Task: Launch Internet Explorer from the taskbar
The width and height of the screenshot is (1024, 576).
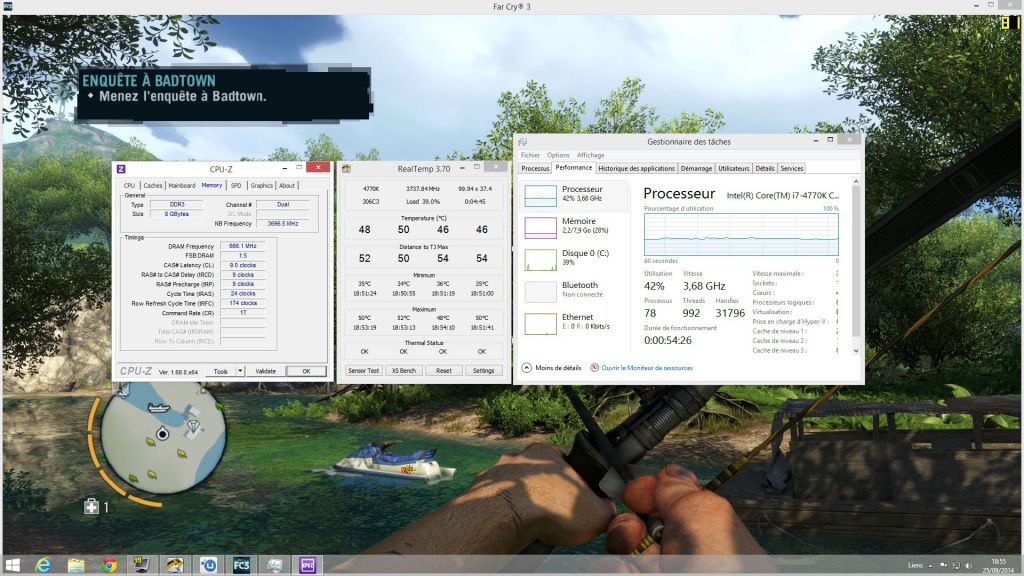Action: coord(43,565)
